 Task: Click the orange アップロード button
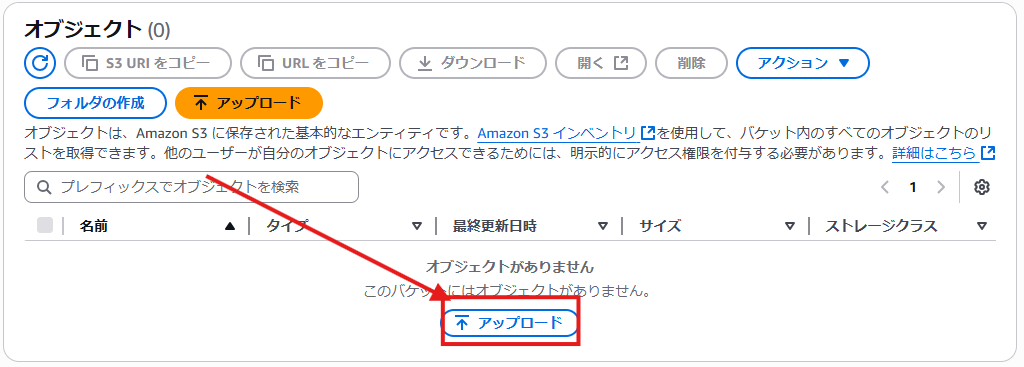click(x=249, y=103)
